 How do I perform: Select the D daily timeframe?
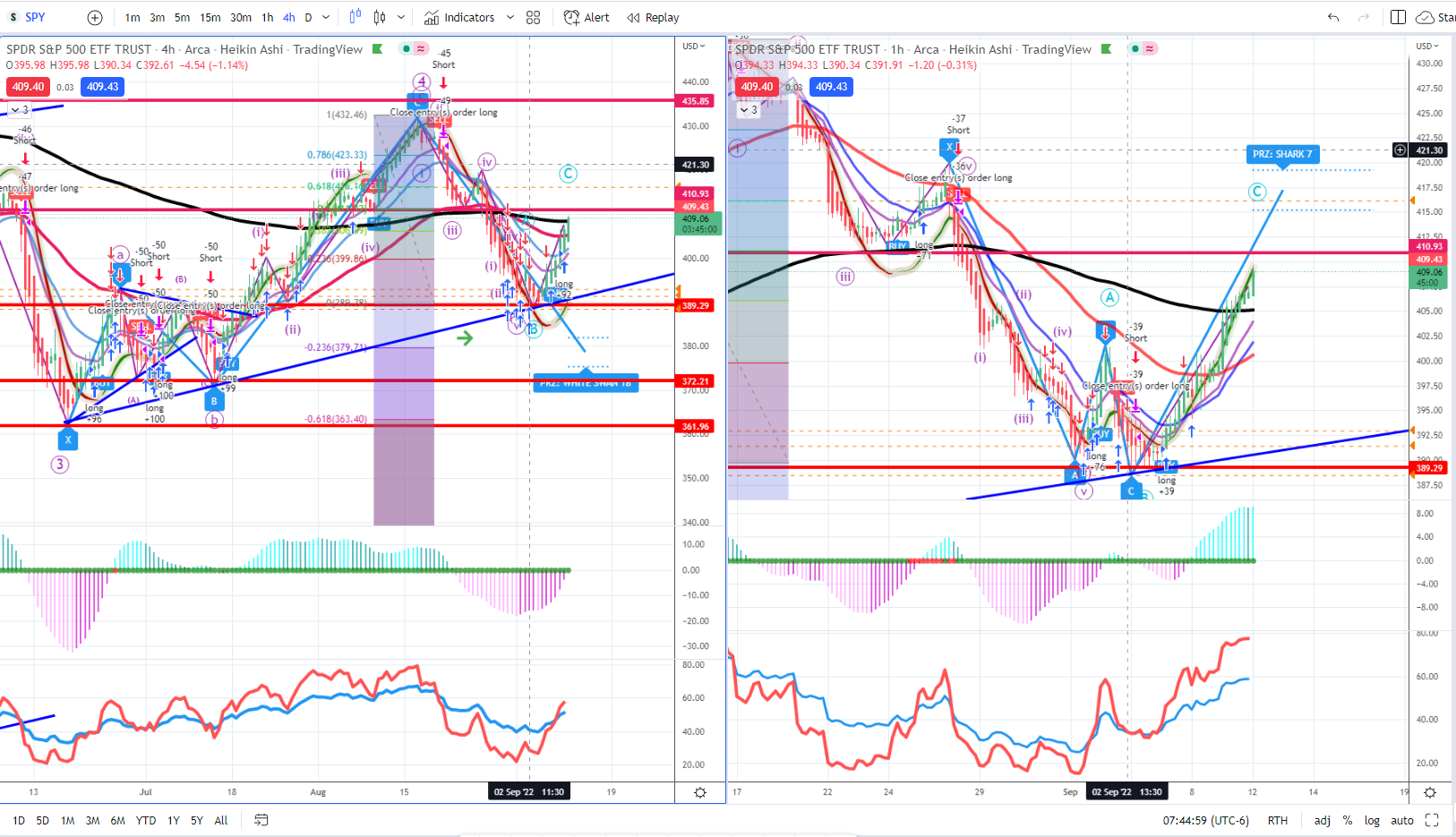pos(308,17)
